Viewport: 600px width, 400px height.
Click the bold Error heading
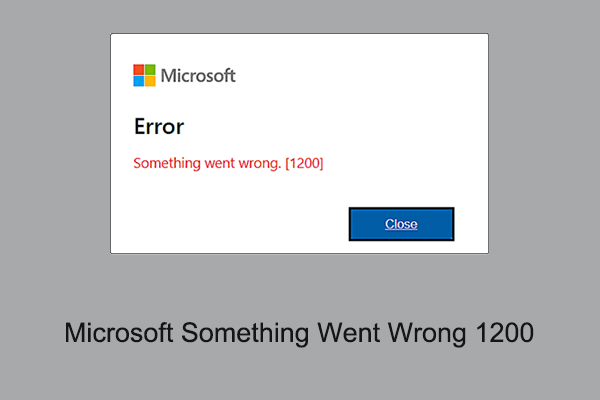(x=159, y=127)
